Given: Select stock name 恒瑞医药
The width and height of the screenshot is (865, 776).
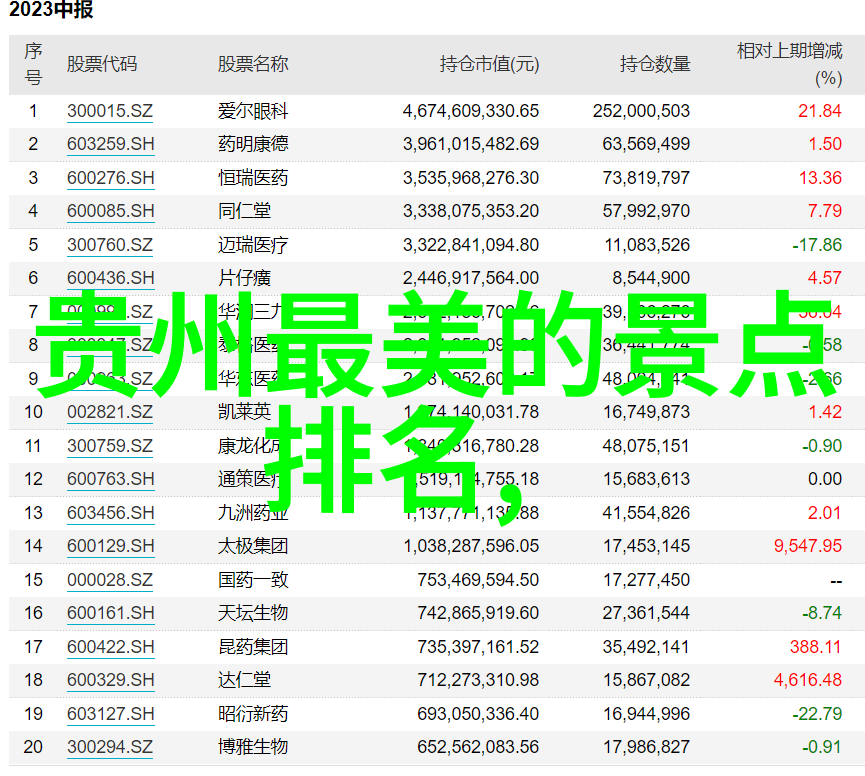Looking at the screenshot, I should [x=253, y=178].
